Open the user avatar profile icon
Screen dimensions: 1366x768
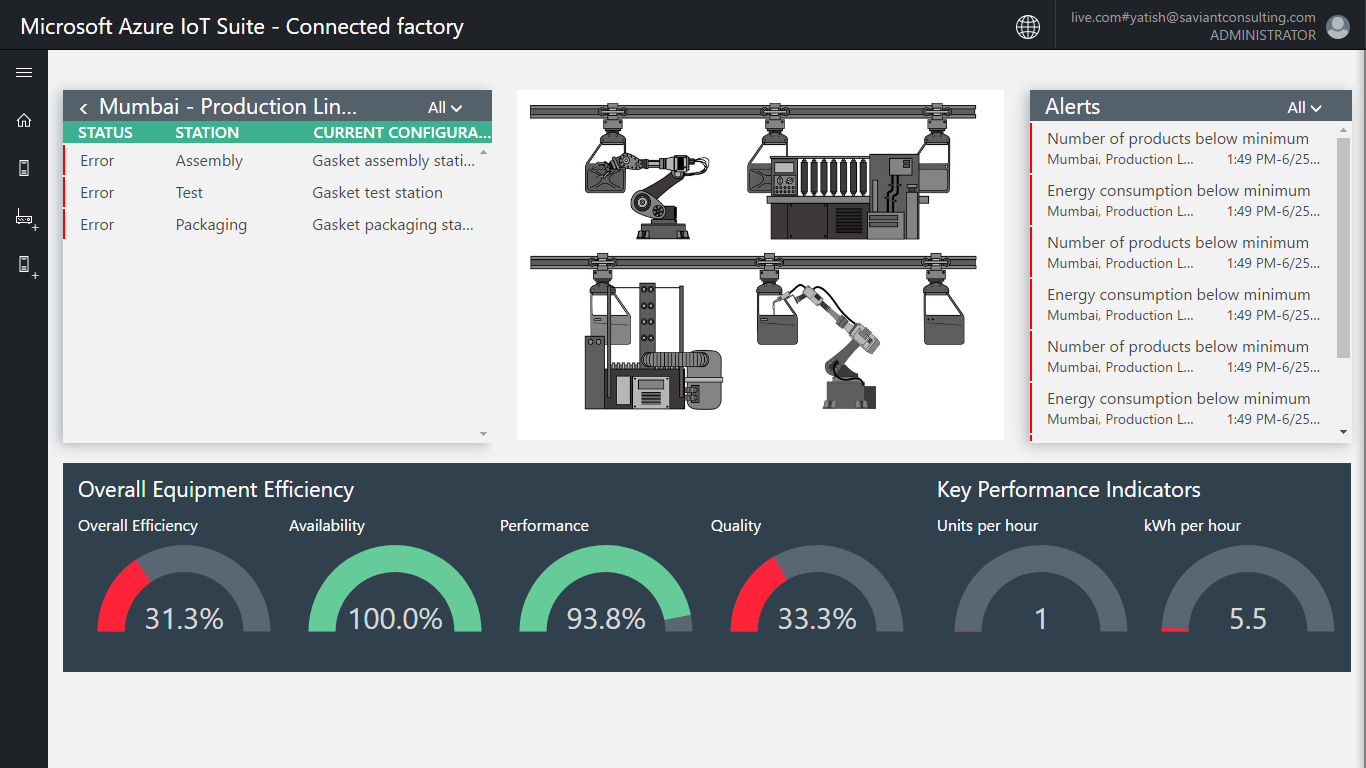pos(1337,27)
